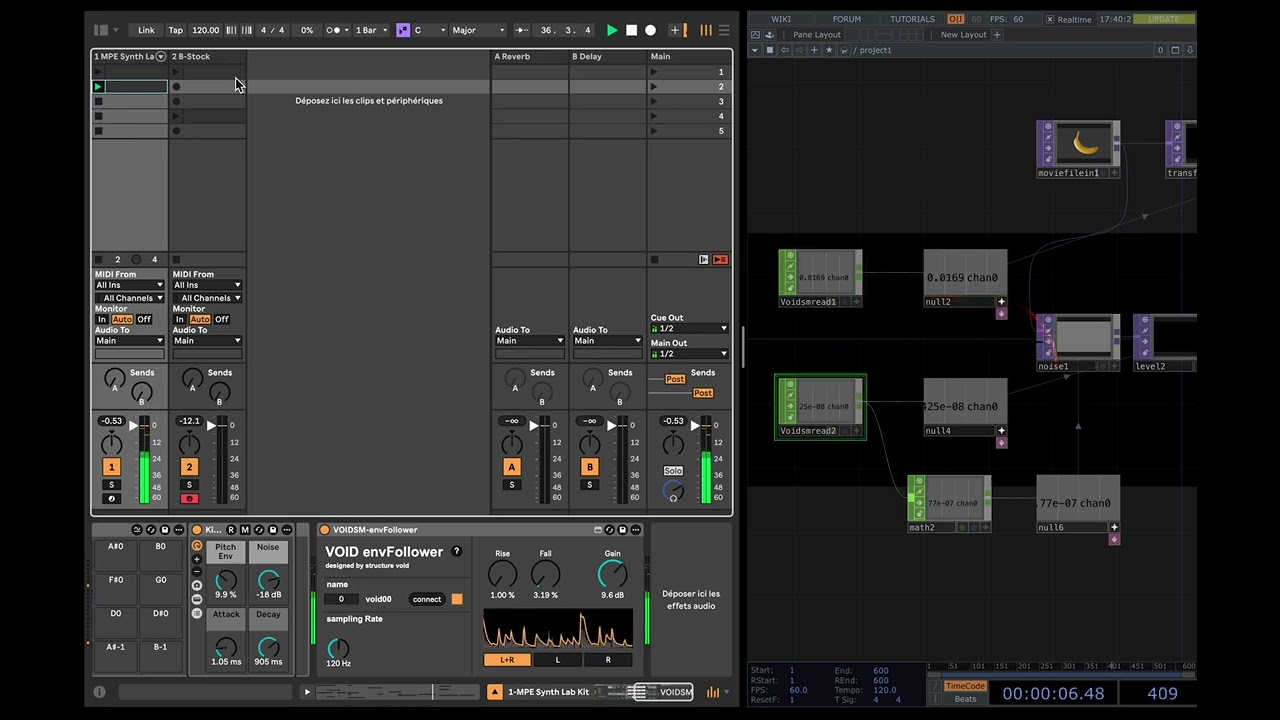Click the Solo cue button on Main track
Image resolution: width=1280 pixels, height=720 pixels.
point(673,471)
